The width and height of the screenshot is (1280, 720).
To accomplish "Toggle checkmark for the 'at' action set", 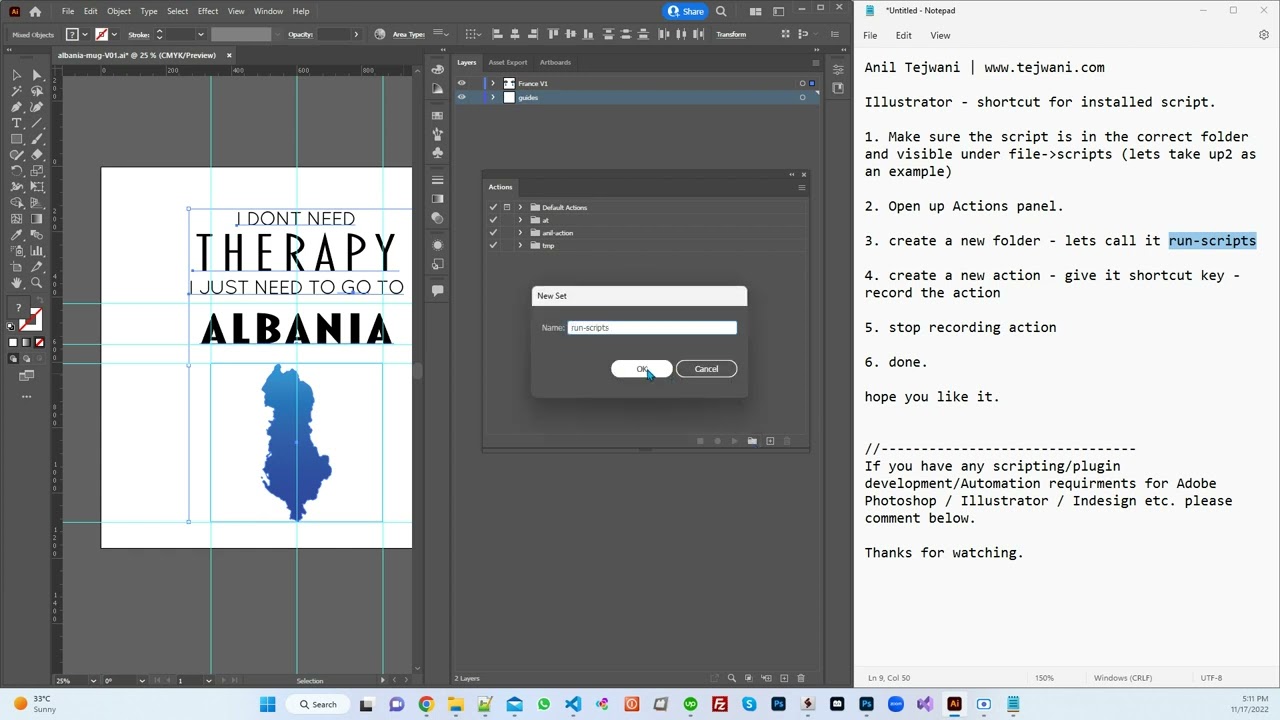I will (493, 220).
